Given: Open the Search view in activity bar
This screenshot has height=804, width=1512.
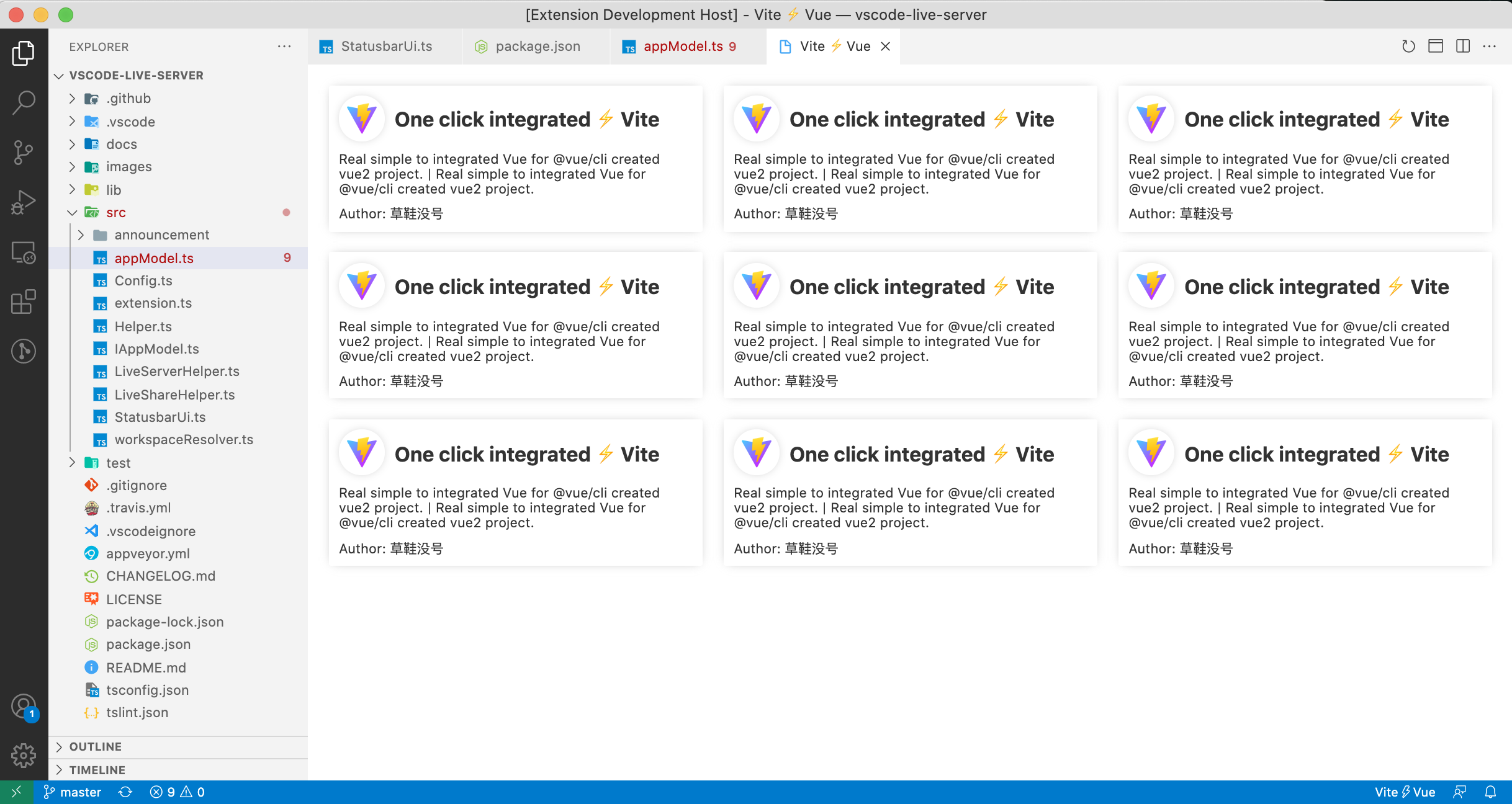Looking at the screenshot, I should click(24, 102).
